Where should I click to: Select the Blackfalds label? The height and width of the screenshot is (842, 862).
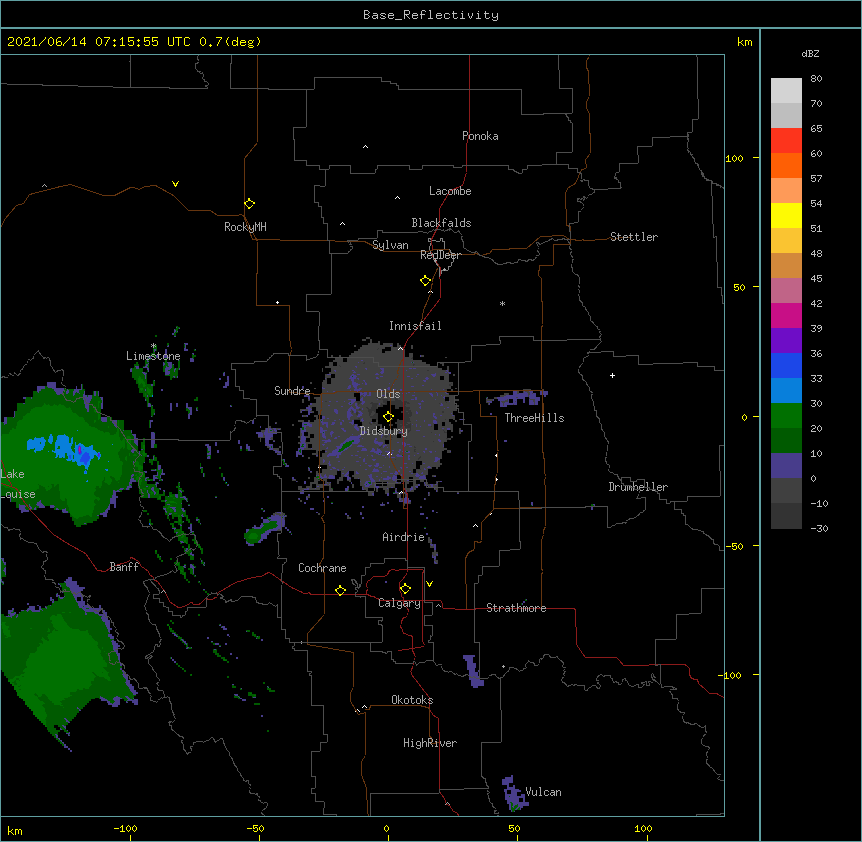pos(441,223)
